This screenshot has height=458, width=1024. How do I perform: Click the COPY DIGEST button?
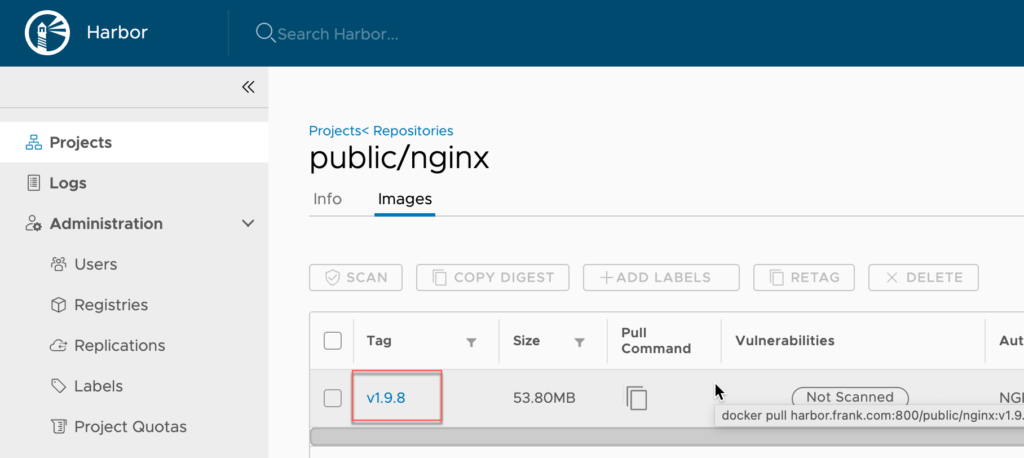point(493,278)
